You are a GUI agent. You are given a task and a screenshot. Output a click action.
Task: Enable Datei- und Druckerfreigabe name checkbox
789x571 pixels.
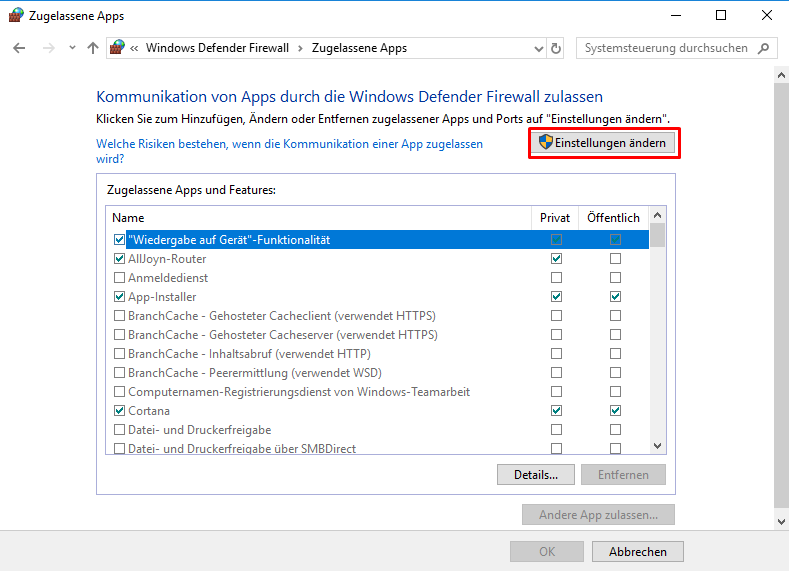pyautogui.click(x=119, y=430)
